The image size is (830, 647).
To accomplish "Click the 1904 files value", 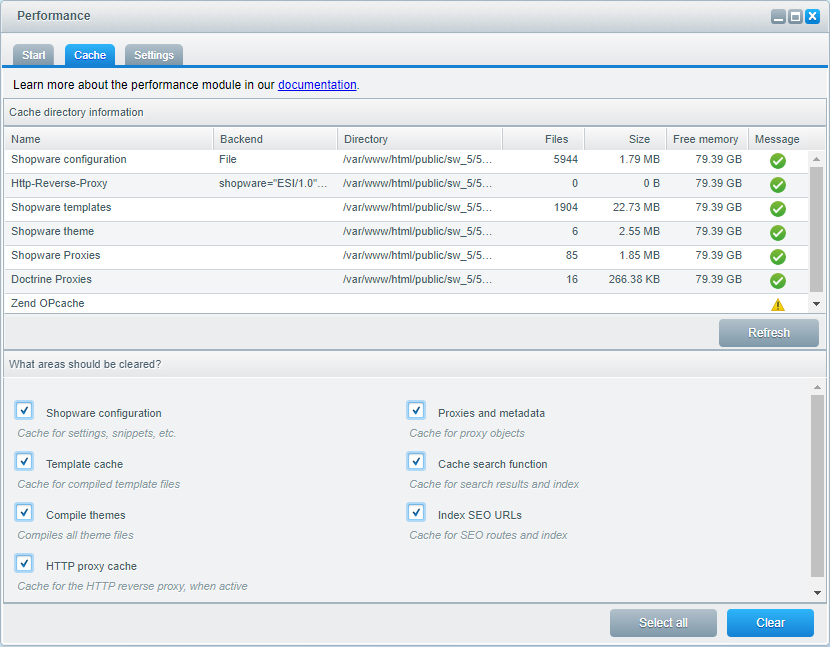I will tap(566, 207).
